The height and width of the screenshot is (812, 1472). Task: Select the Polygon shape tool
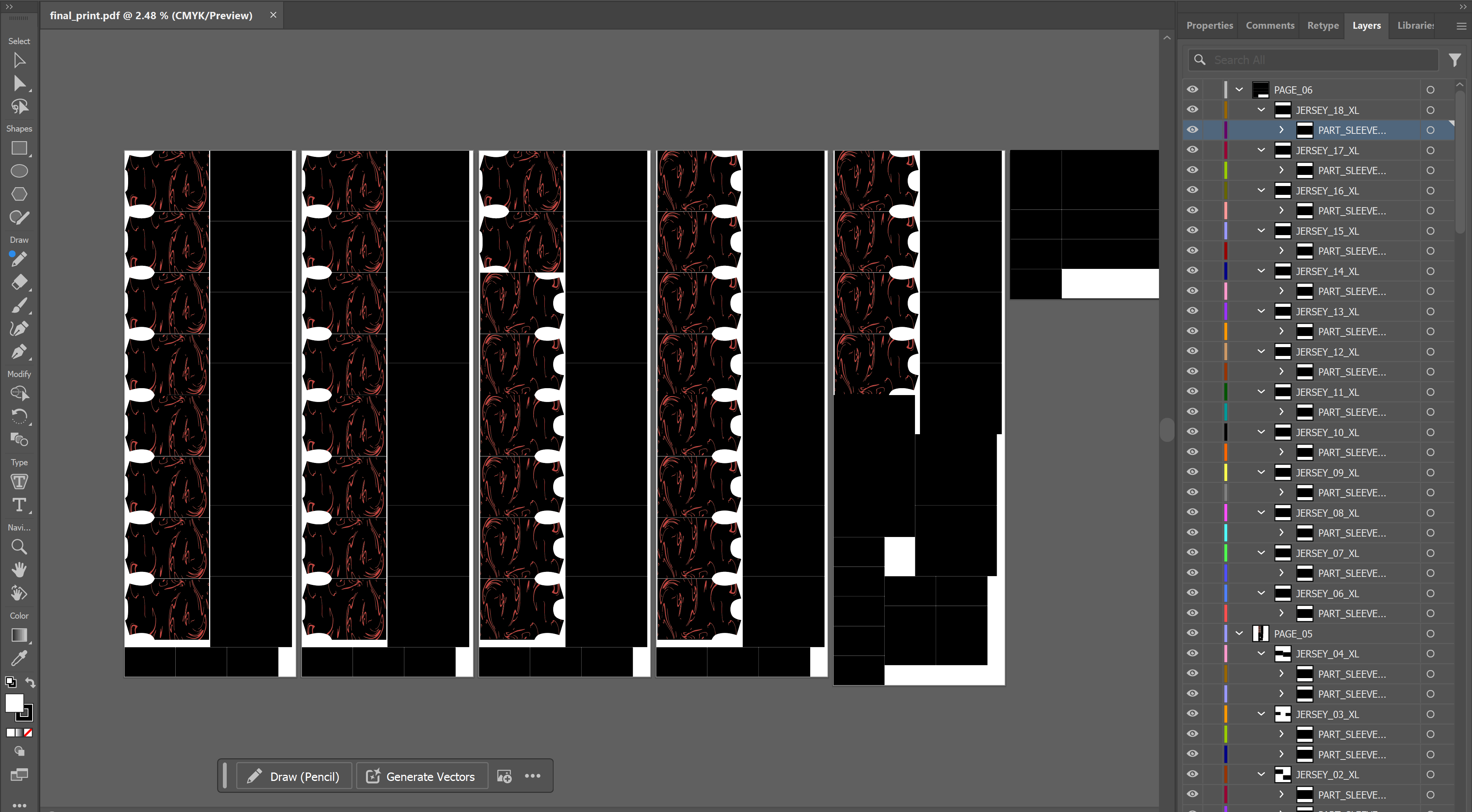click(19, 194)
